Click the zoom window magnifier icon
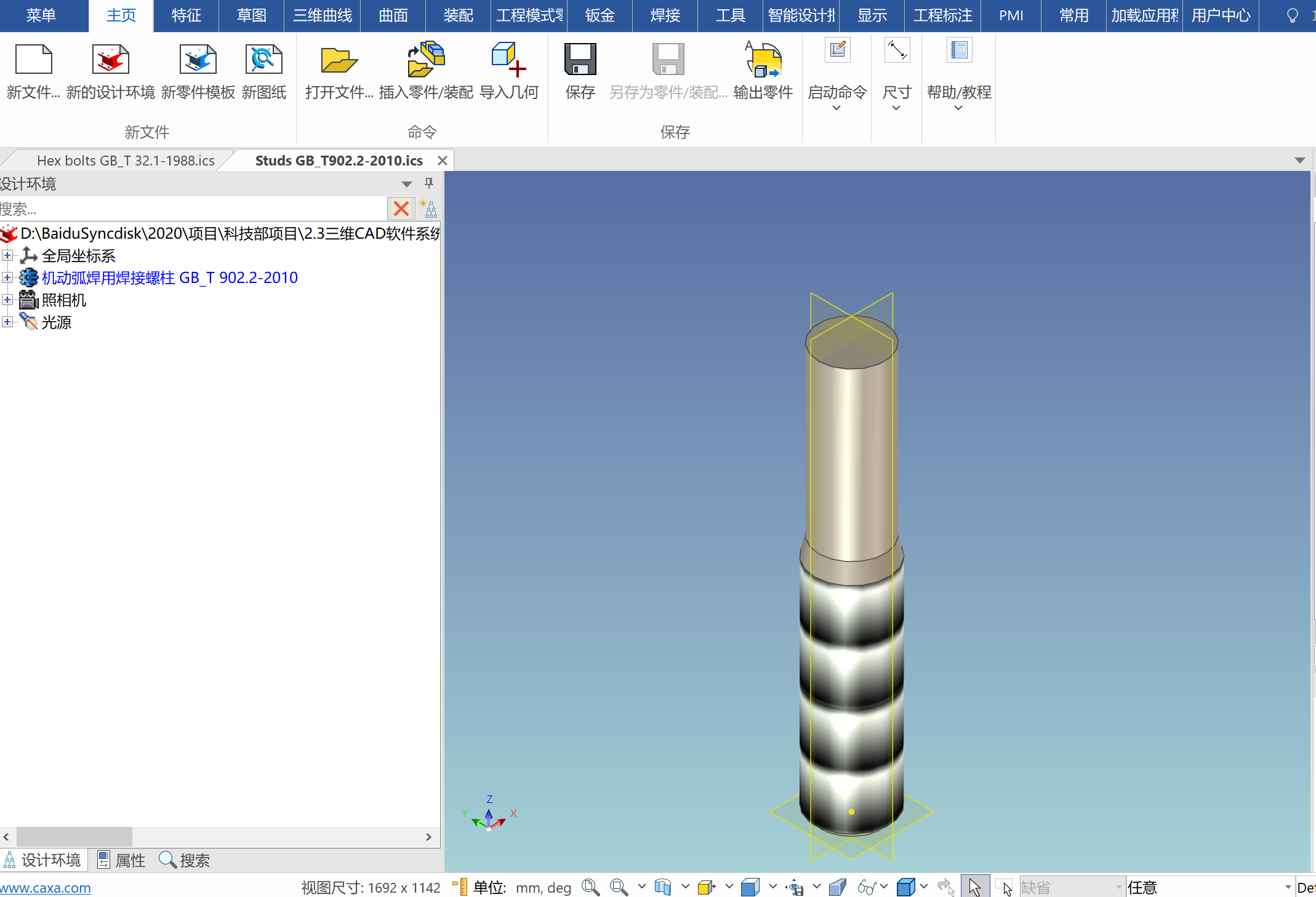 coord(619,887)
